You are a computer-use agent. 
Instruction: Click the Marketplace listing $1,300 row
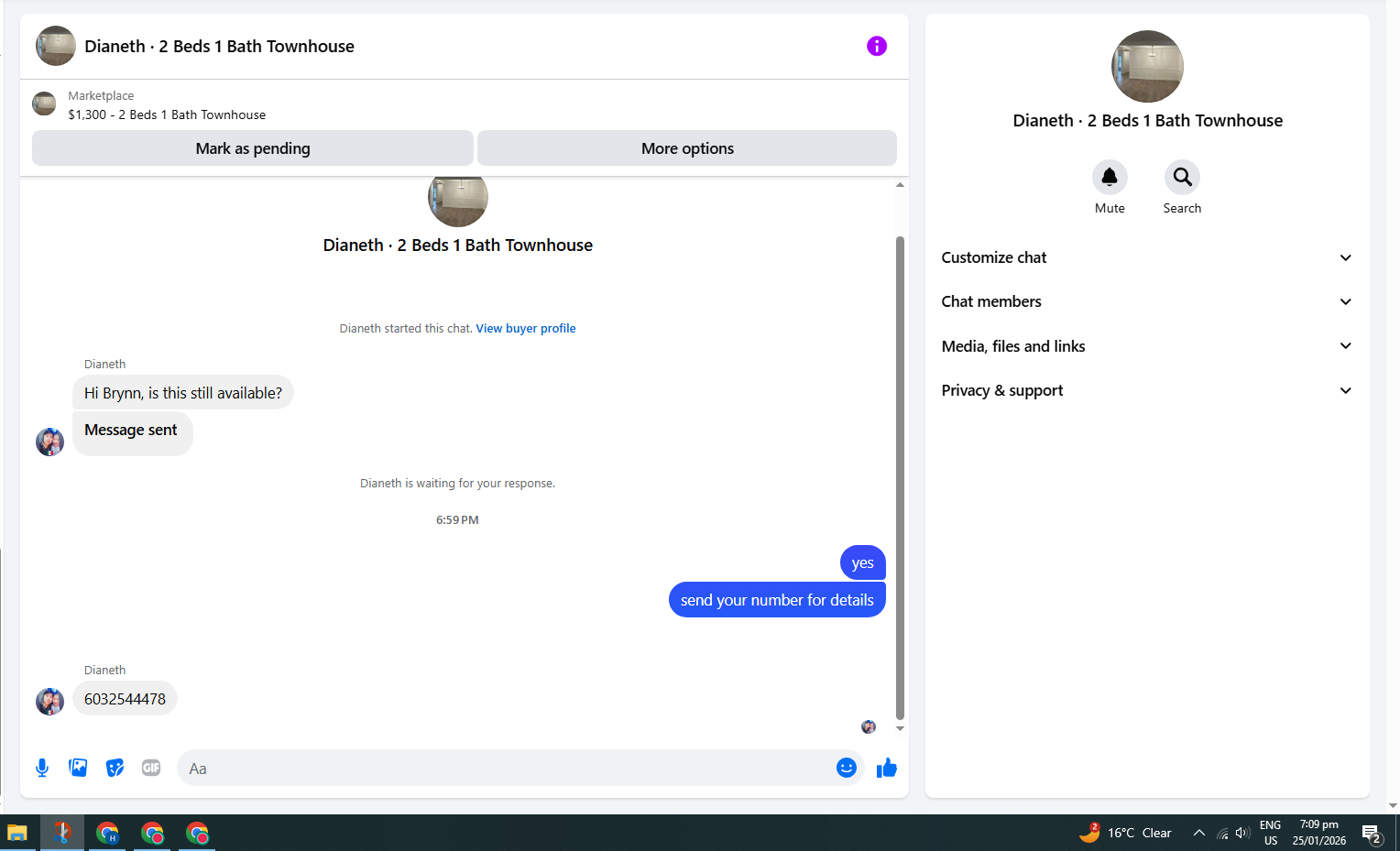click(465, 104)
